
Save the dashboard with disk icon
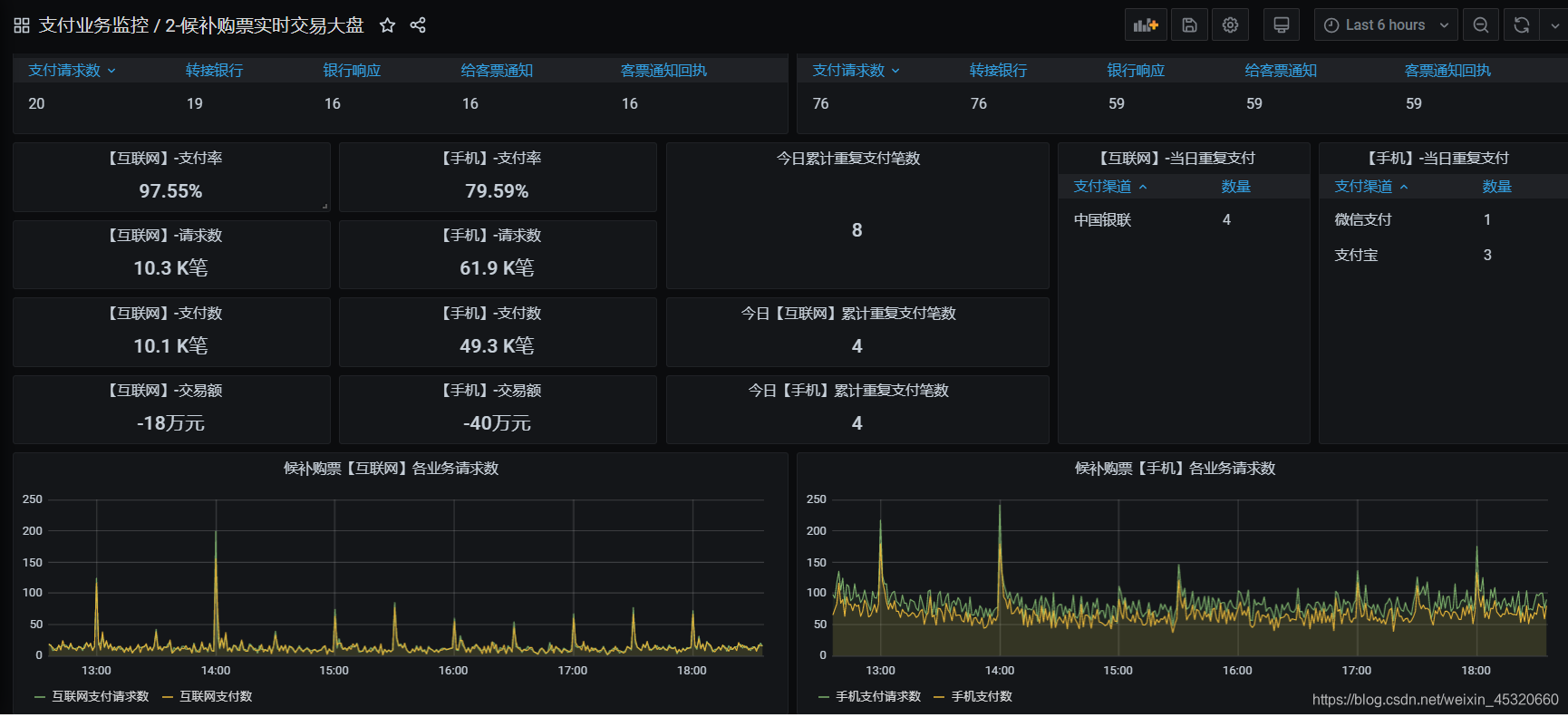point(1190,25)
